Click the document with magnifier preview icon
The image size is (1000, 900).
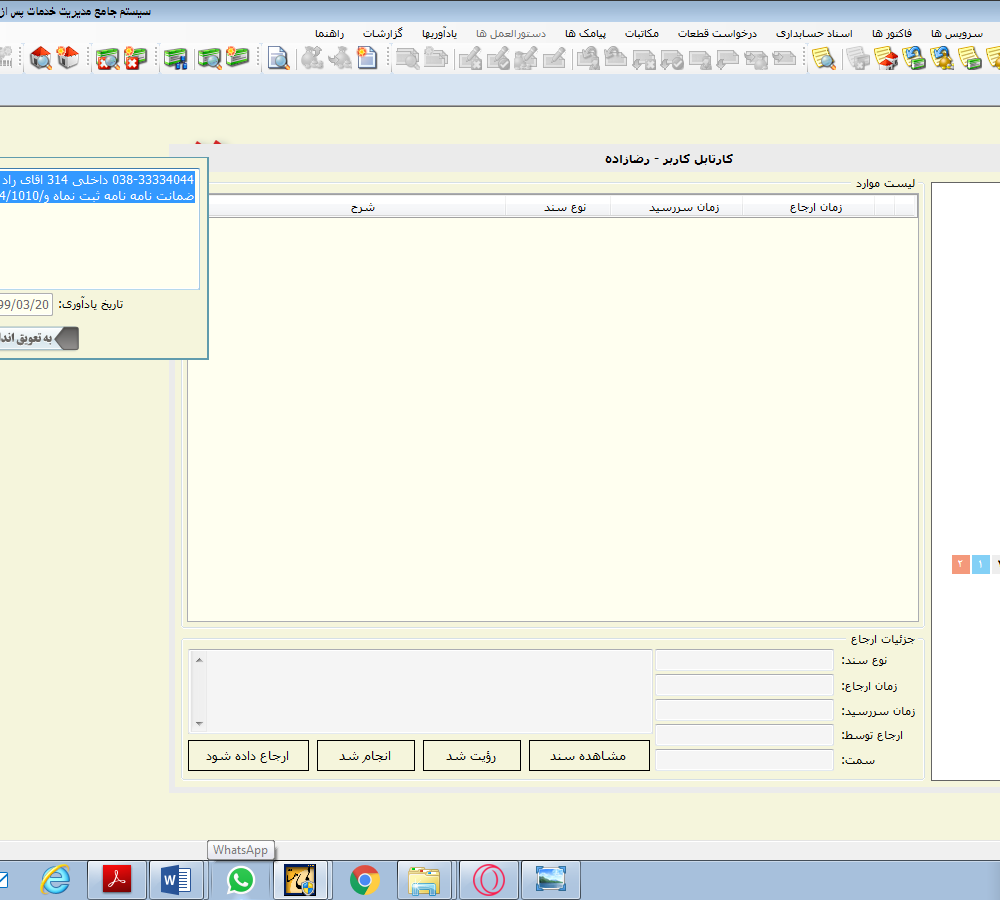click(278, 58)
